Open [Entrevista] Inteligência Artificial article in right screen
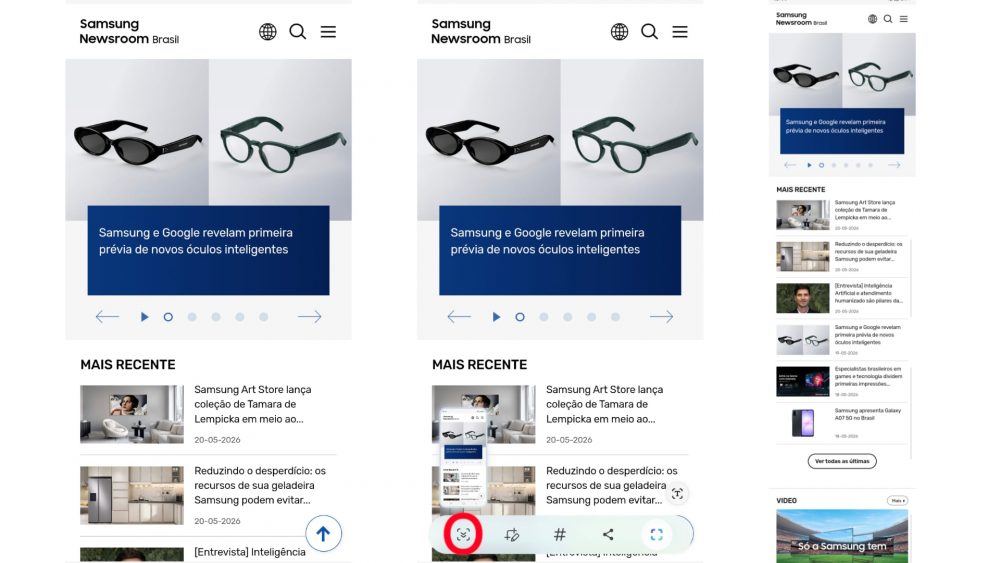This screenshot has width=1000, height=563. pos(868,293)
